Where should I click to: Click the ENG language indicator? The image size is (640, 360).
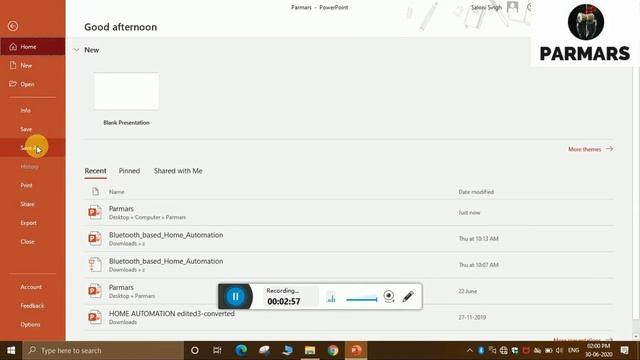[573, 350]
